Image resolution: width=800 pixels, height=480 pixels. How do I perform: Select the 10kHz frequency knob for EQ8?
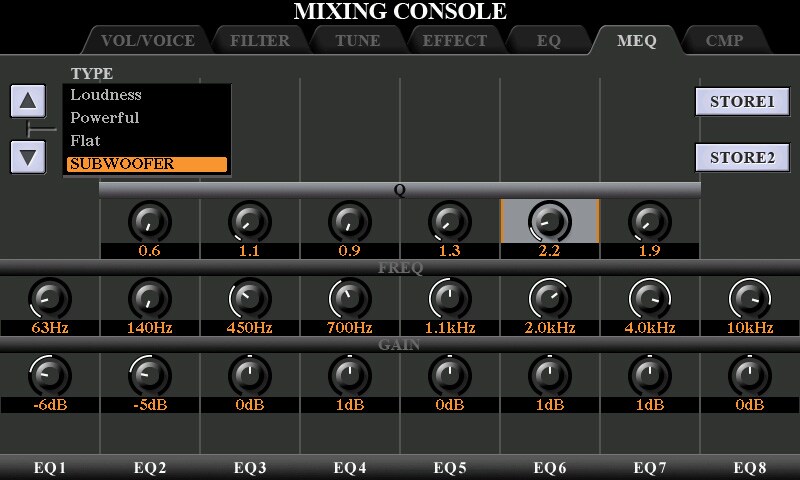(749, 297)
